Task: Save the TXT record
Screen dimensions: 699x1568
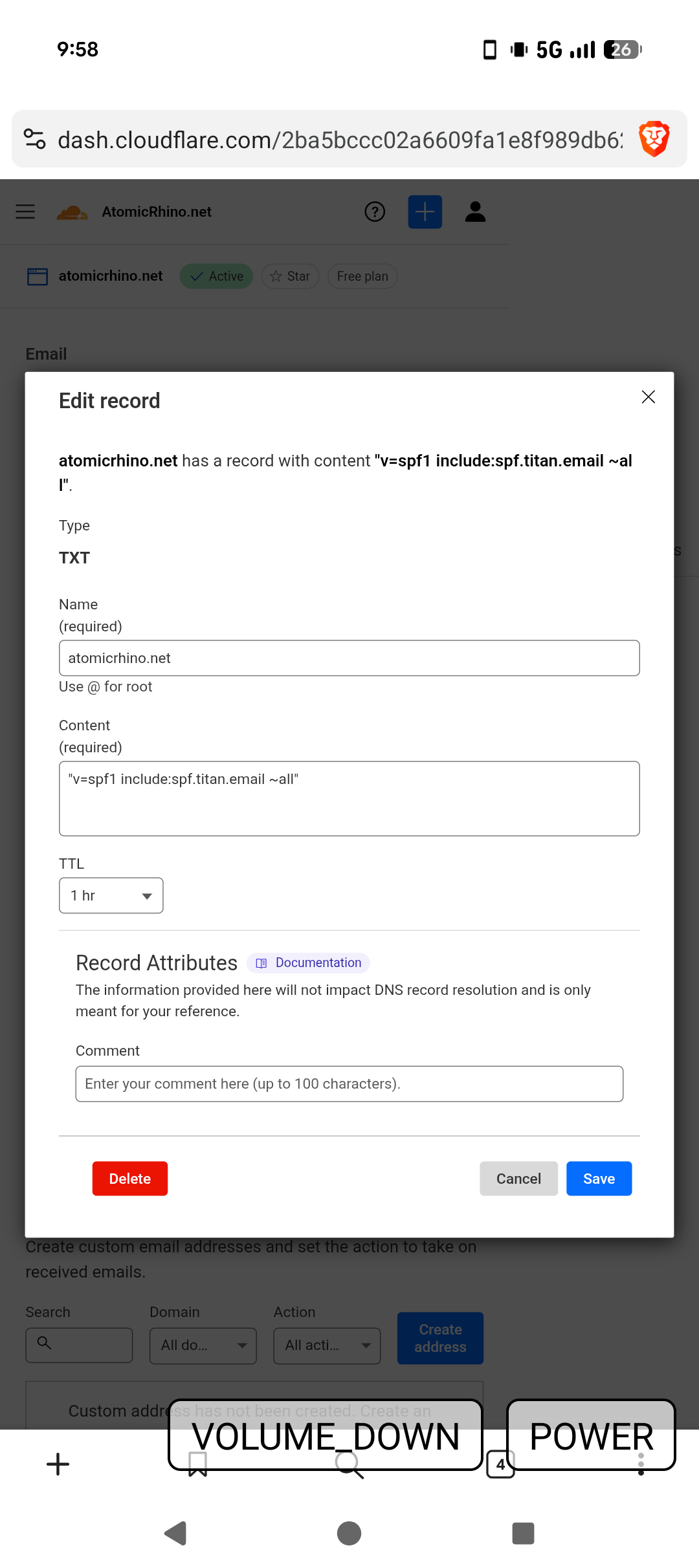Action: pyautogui.click(x=599, y=1179)
